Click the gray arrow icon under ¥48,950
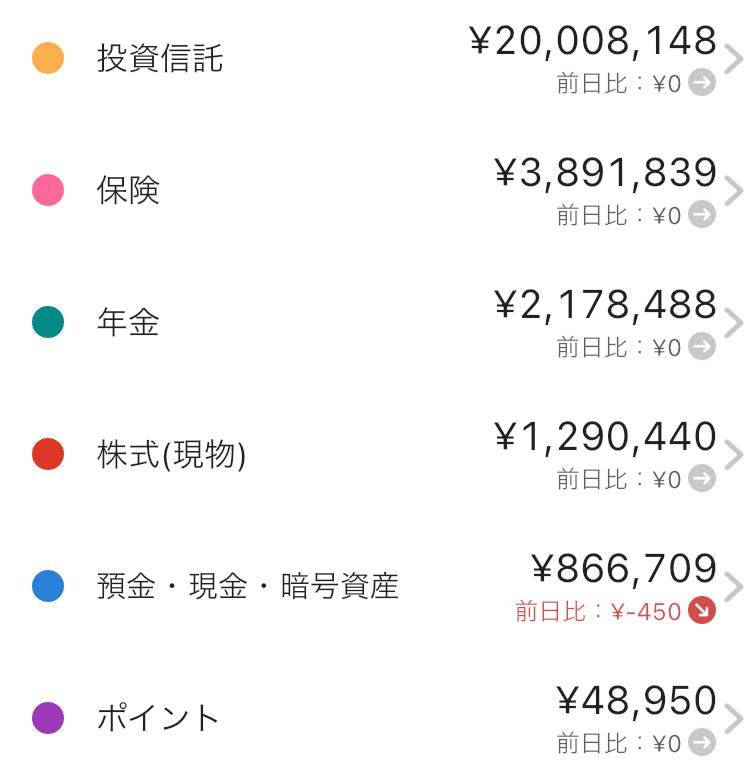This screenshot has height=784, width=750. click(x=702, y=743)
